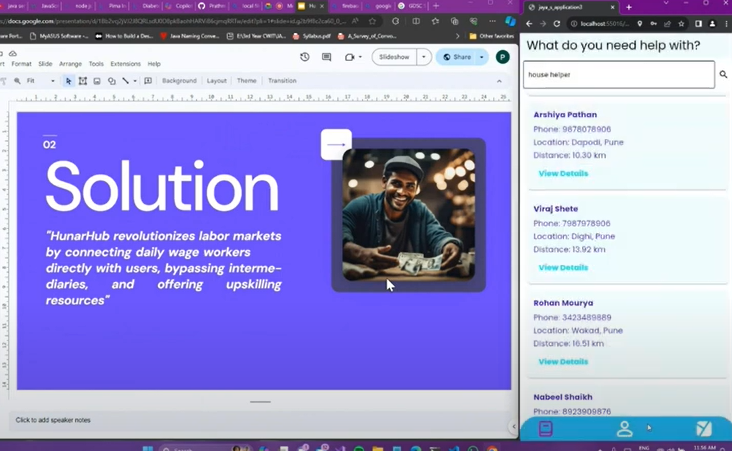This screenshot has height=451, width=732.
Task: Open the comments icon in Slides
Action: click(326, 57)
